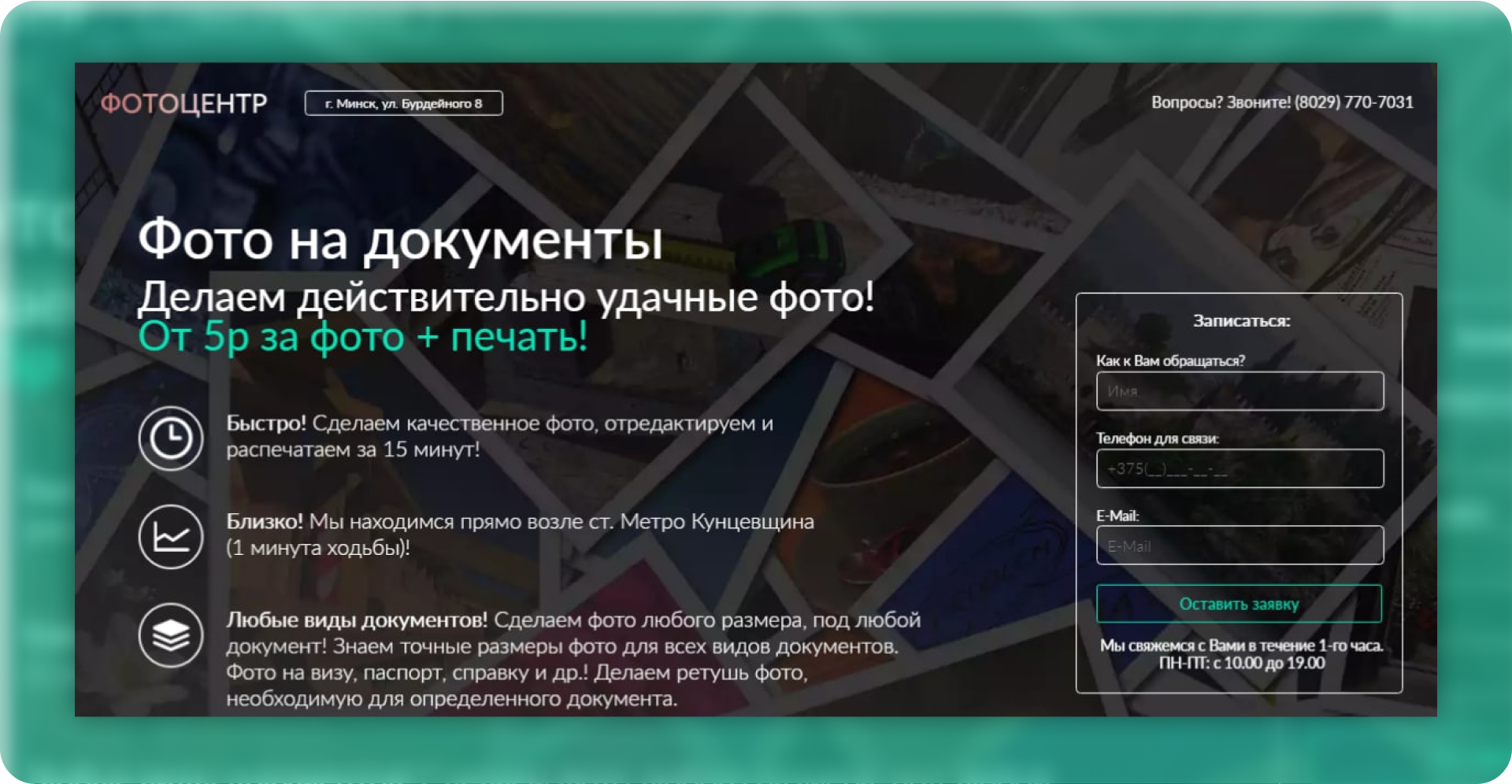Click the bold text Любые виды документов!

point(357,620)
